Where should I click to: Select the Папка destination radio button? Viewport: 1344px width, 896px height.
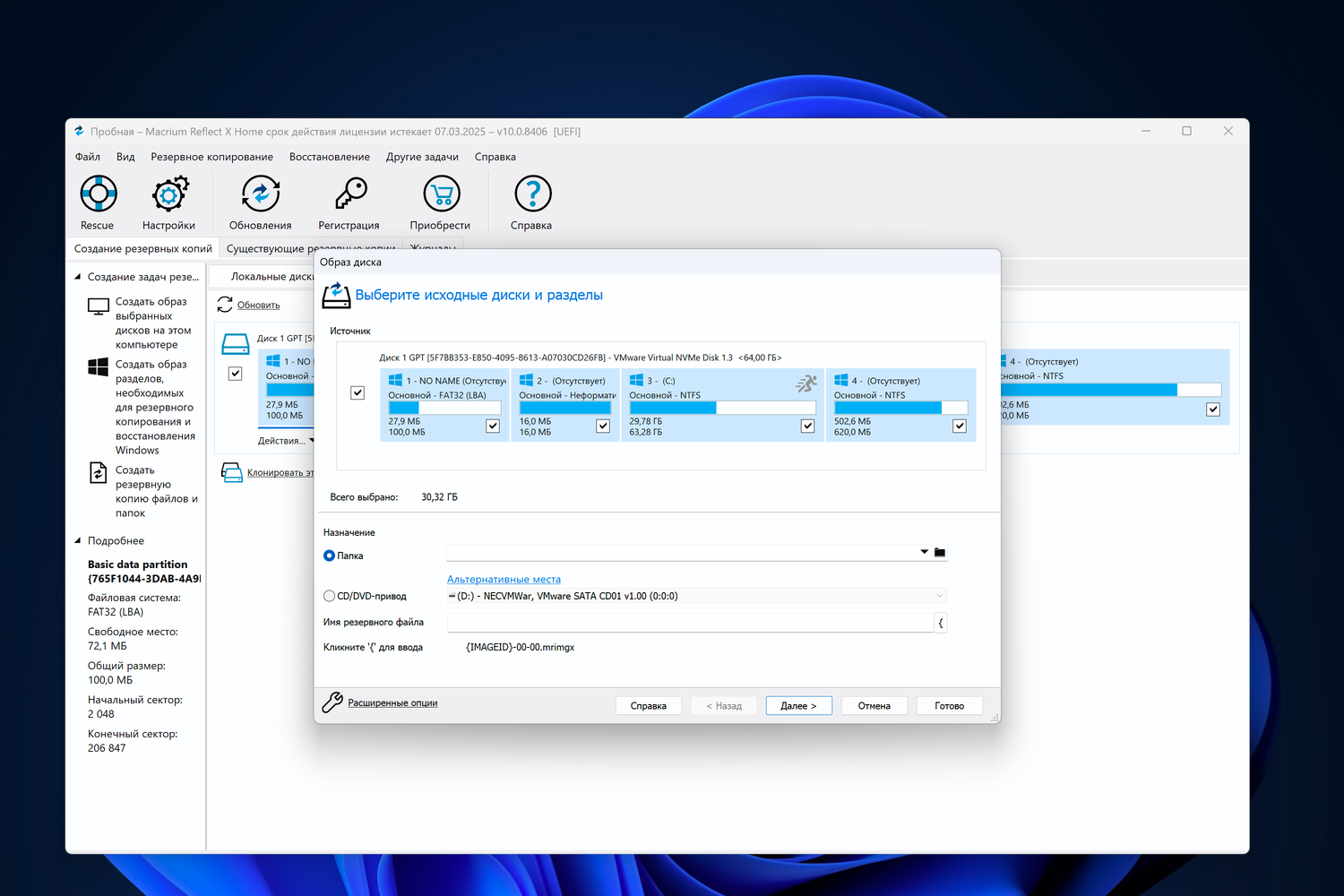click(329, 556)
